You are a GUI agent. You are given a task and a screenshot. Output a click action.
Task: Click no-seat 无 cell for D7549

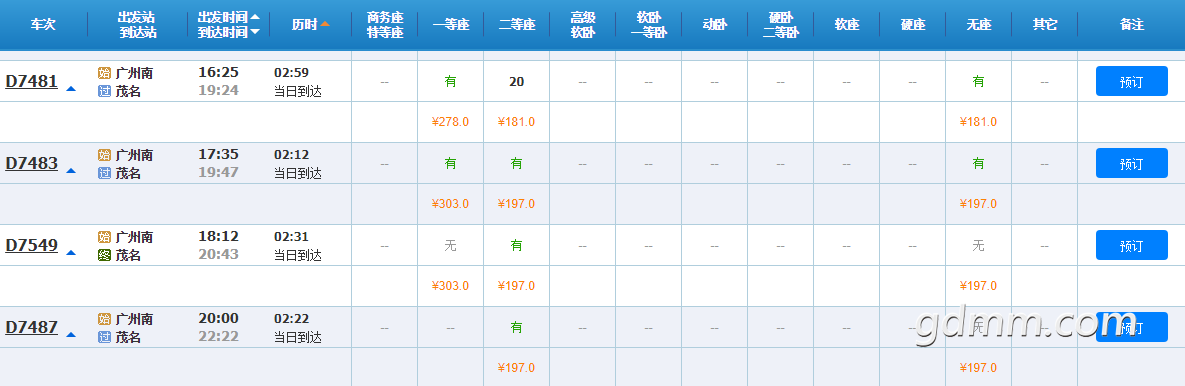[979, 245]
